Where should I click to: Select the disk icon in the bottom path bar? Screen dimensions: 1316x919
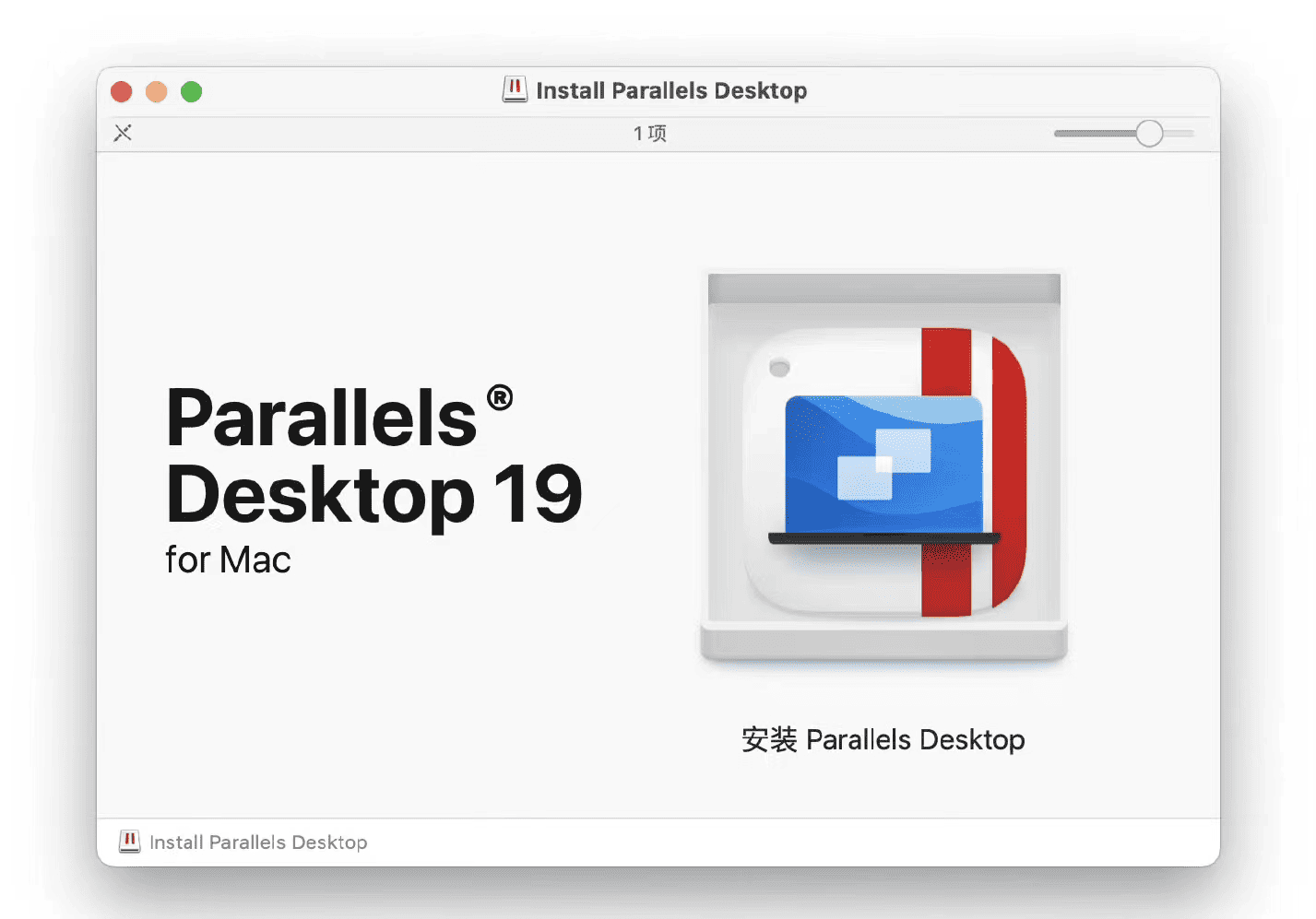click(130, 842)
